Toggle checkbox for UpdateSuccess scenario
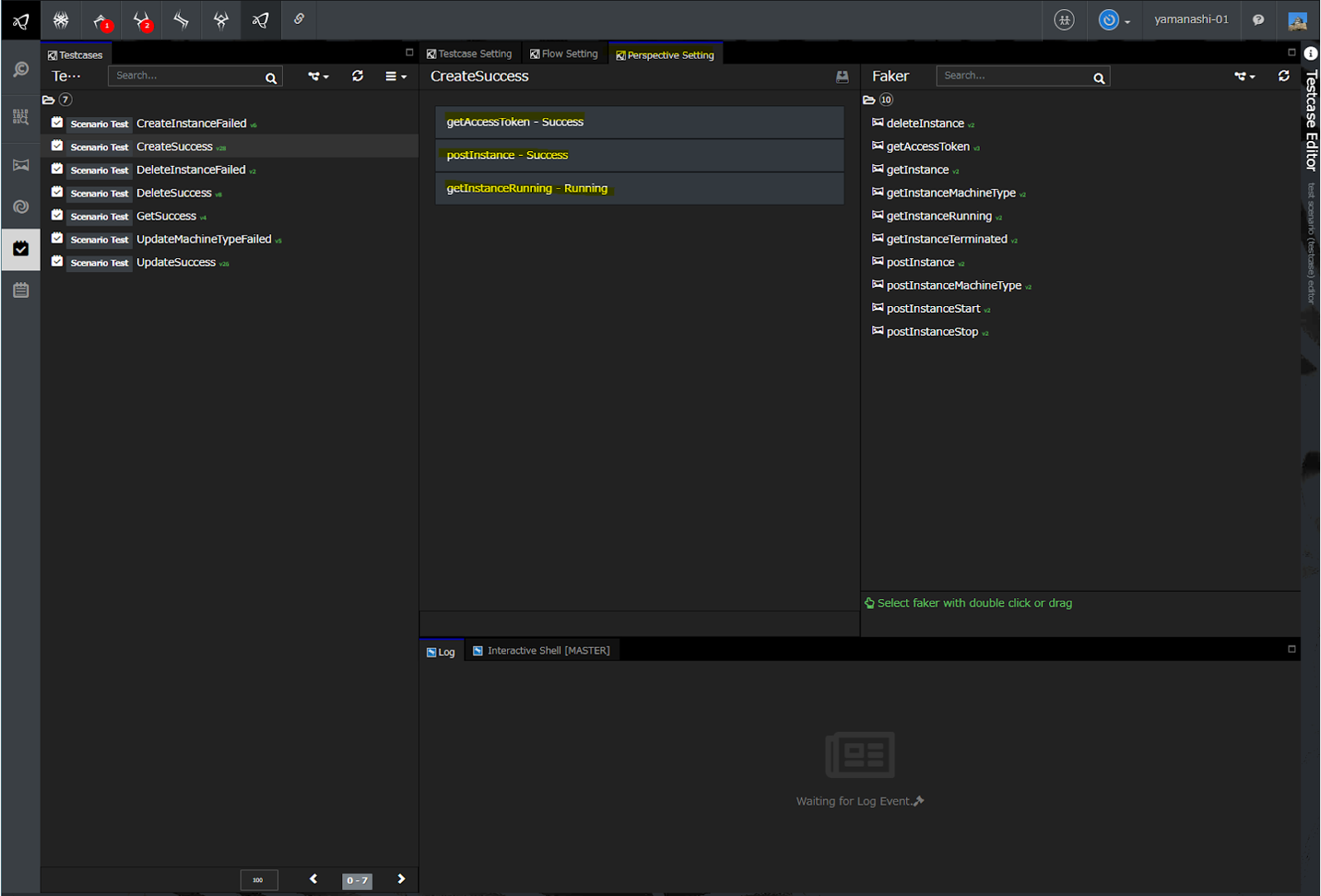 [x=57, y=261]
